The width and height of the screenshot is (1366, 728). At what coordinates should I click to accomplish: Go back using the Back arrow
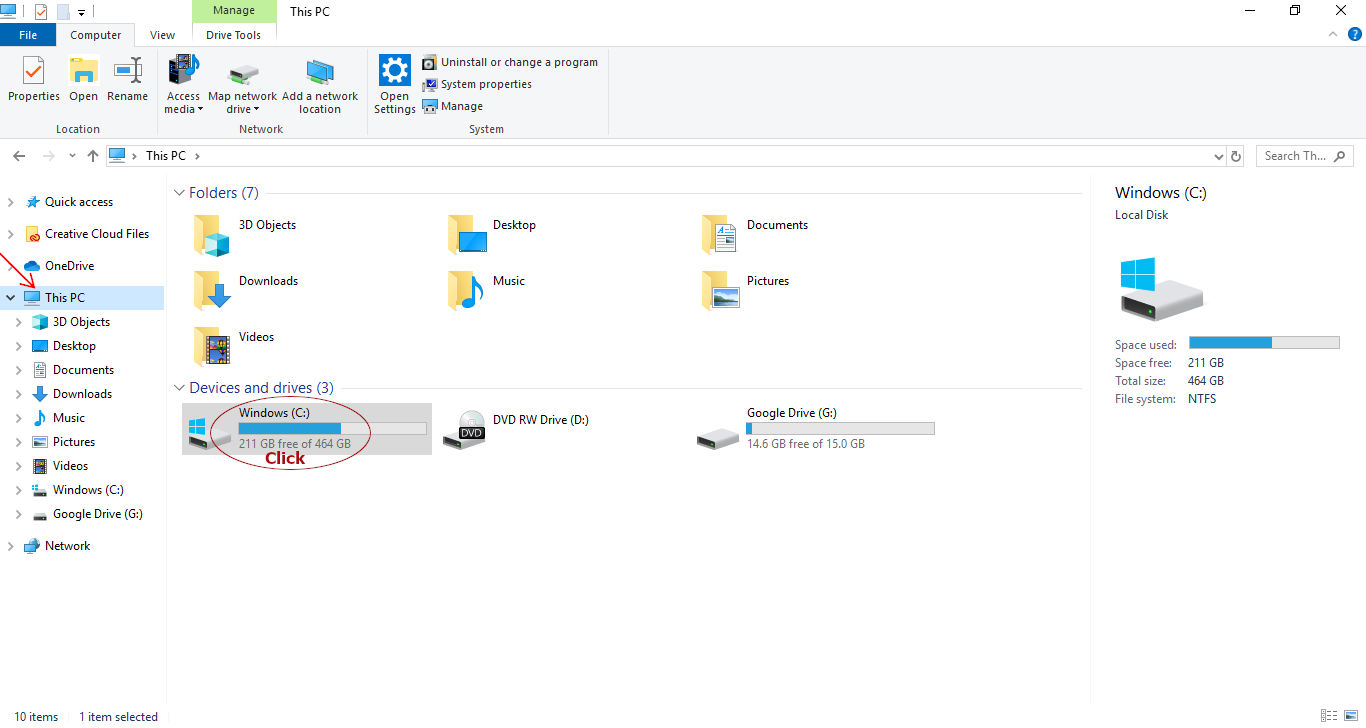(x=18, y=156)
